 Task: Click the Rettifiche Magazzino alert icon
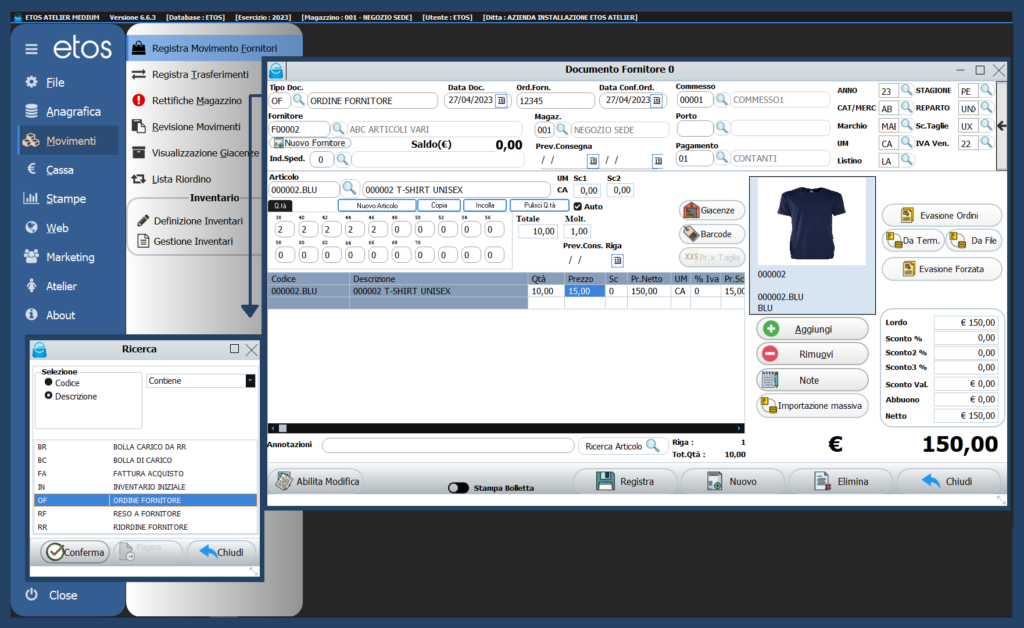[138, 100]
